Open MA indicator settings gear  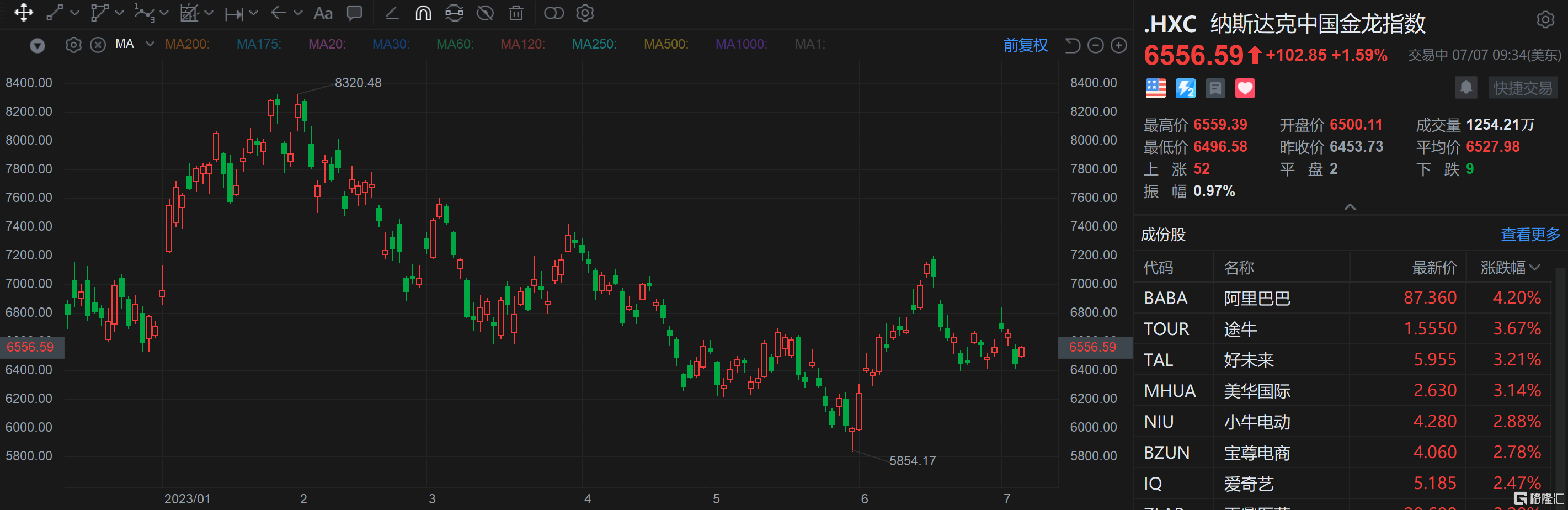coord(73,45)
